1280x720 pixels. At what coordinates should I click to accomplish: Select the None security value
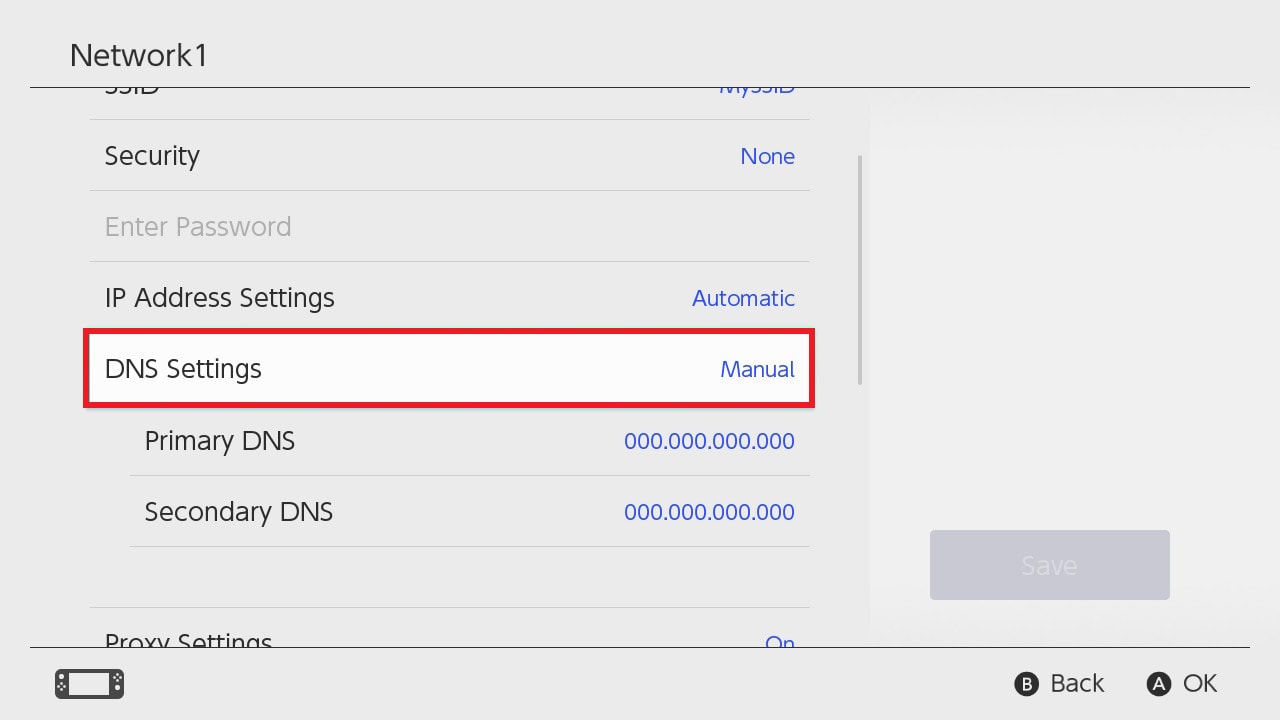767,157
